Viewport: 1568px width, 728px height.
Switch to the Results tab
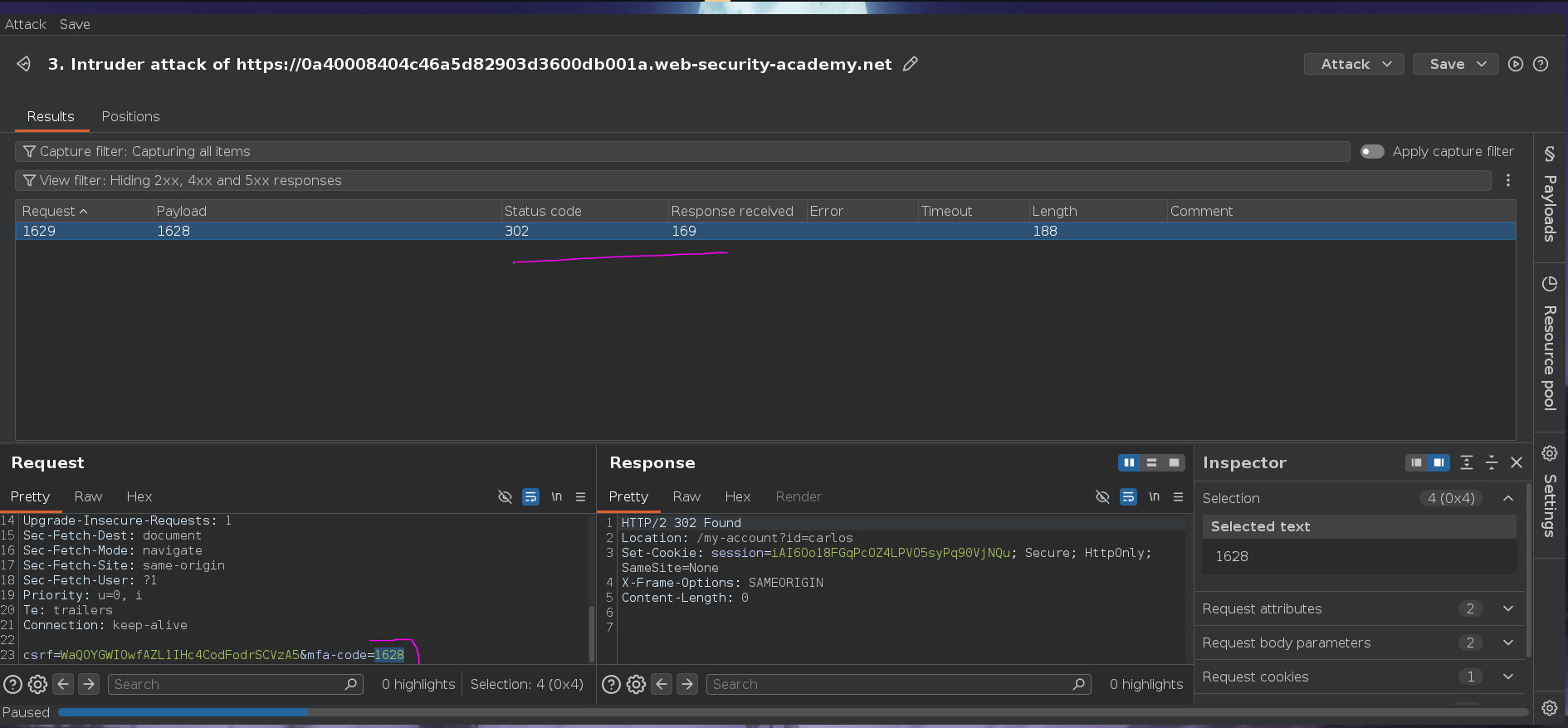(x=51, y=116)
